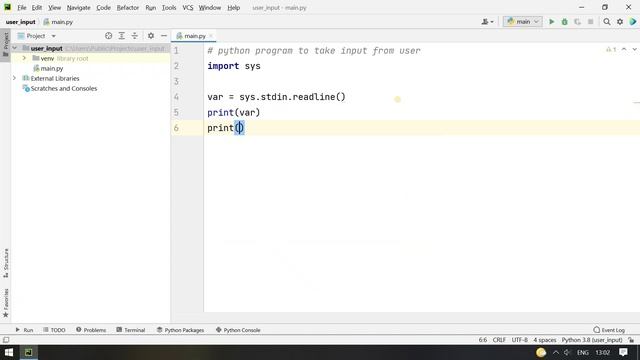The width and height of the screenshot is (640, 360).
Task: Open Windows Start menu
Action: (9, 352)
